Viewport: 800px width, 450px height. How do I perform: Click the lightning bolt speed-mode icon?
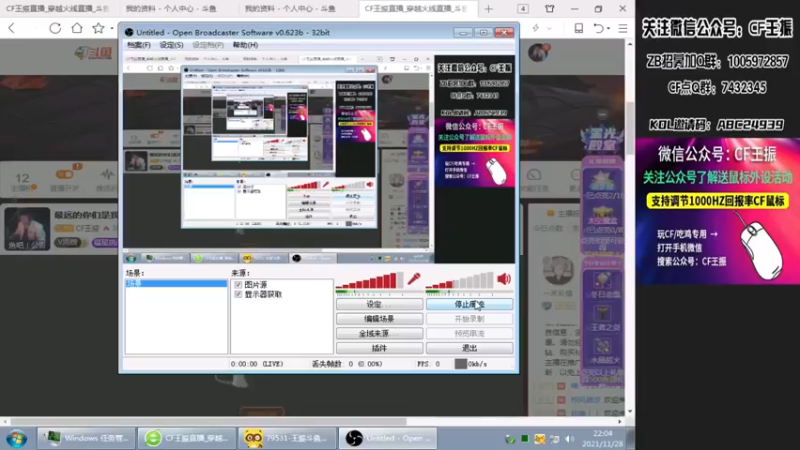coord(535,28)
